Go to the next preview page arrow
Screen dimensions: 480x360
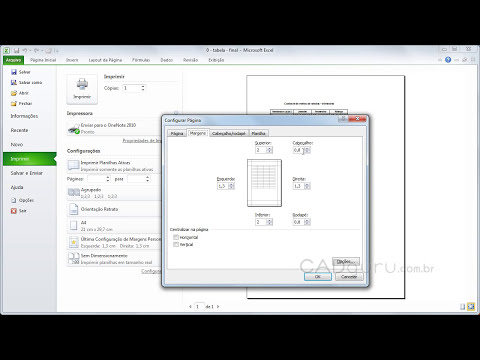(218, 307)
